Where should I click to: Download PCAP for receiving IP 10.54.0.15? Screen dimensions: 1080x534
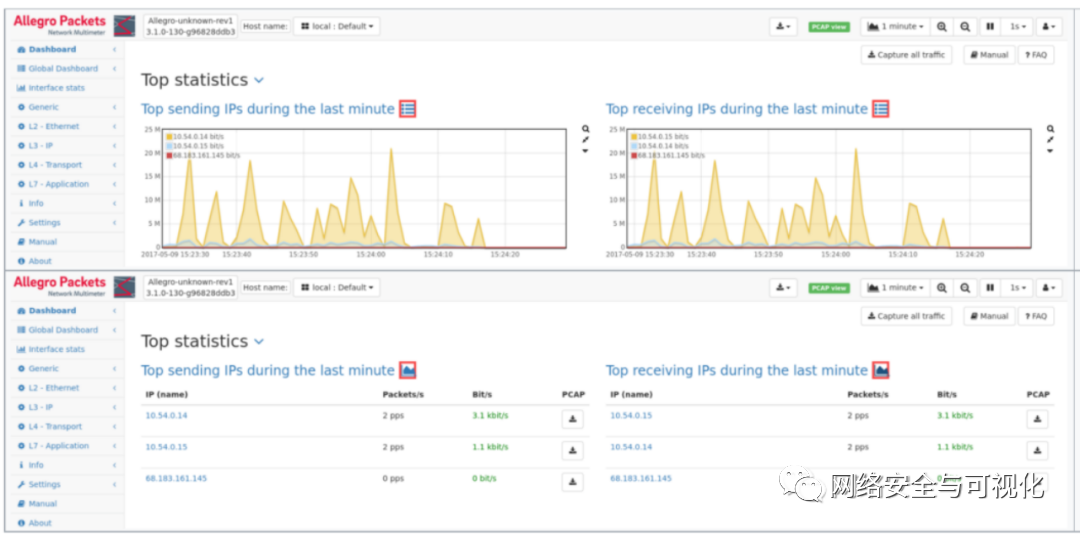1037,419
